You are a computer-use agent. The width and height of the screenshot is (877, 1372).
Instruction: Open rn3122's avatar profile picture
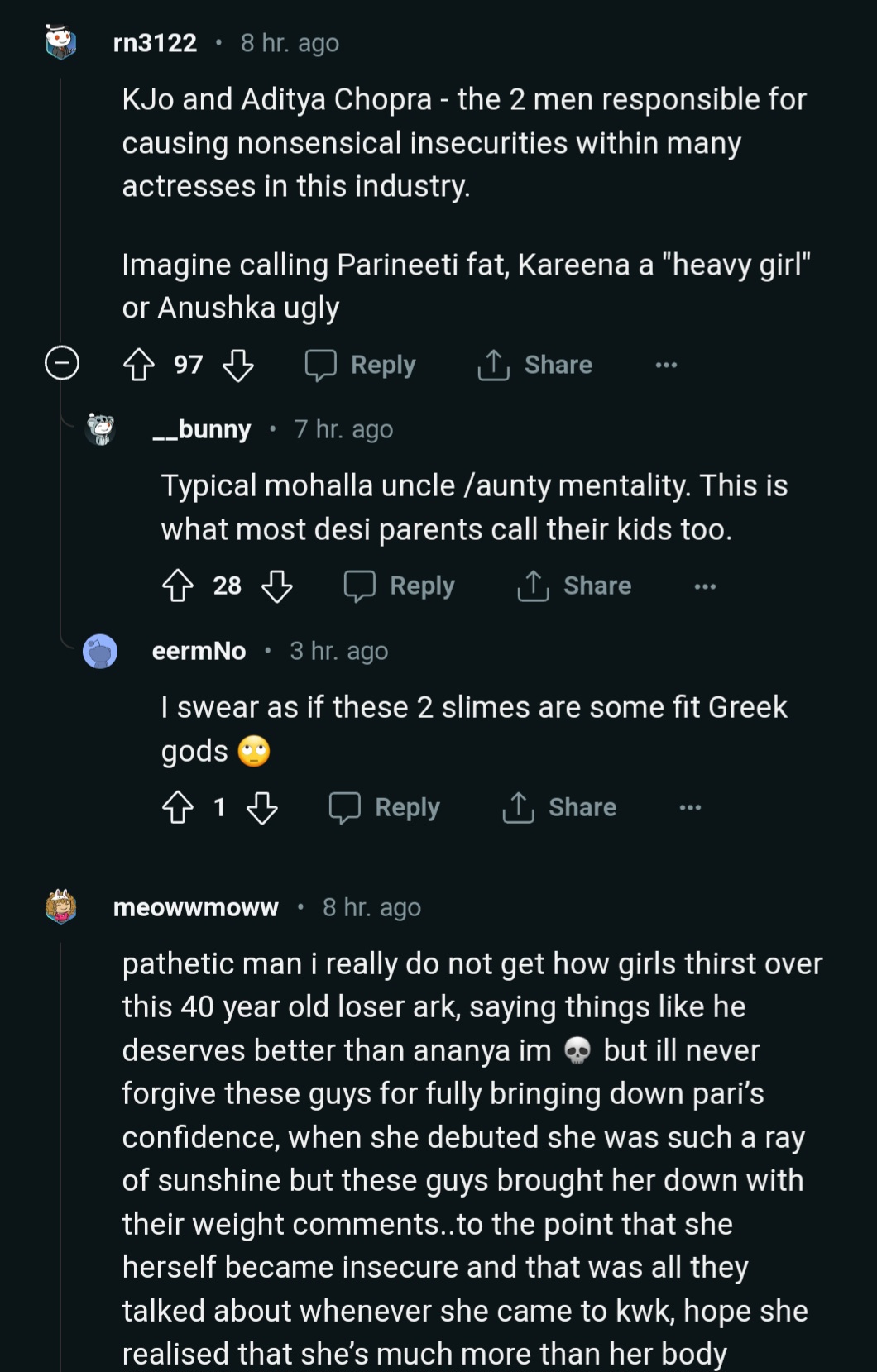pos(61,43)
